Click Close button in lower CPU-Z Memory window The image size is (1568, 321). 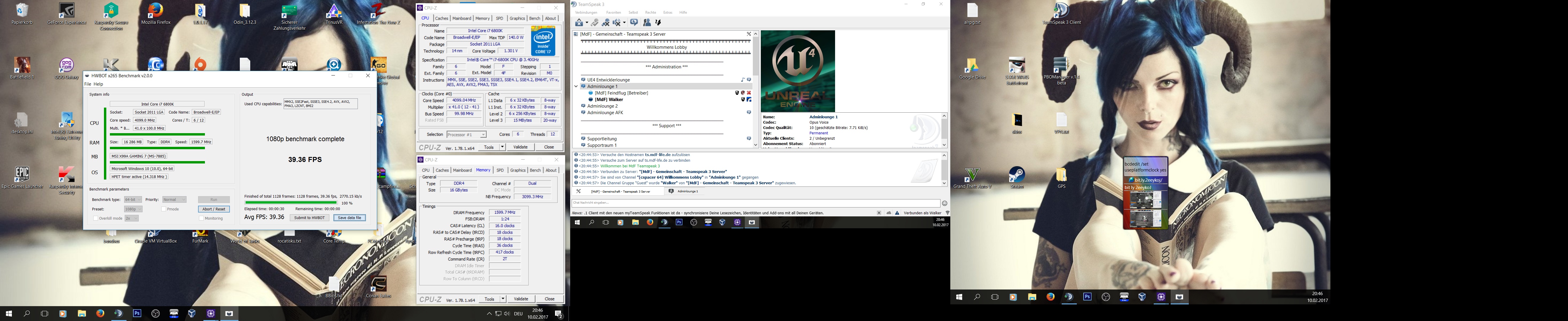point(550,299)
